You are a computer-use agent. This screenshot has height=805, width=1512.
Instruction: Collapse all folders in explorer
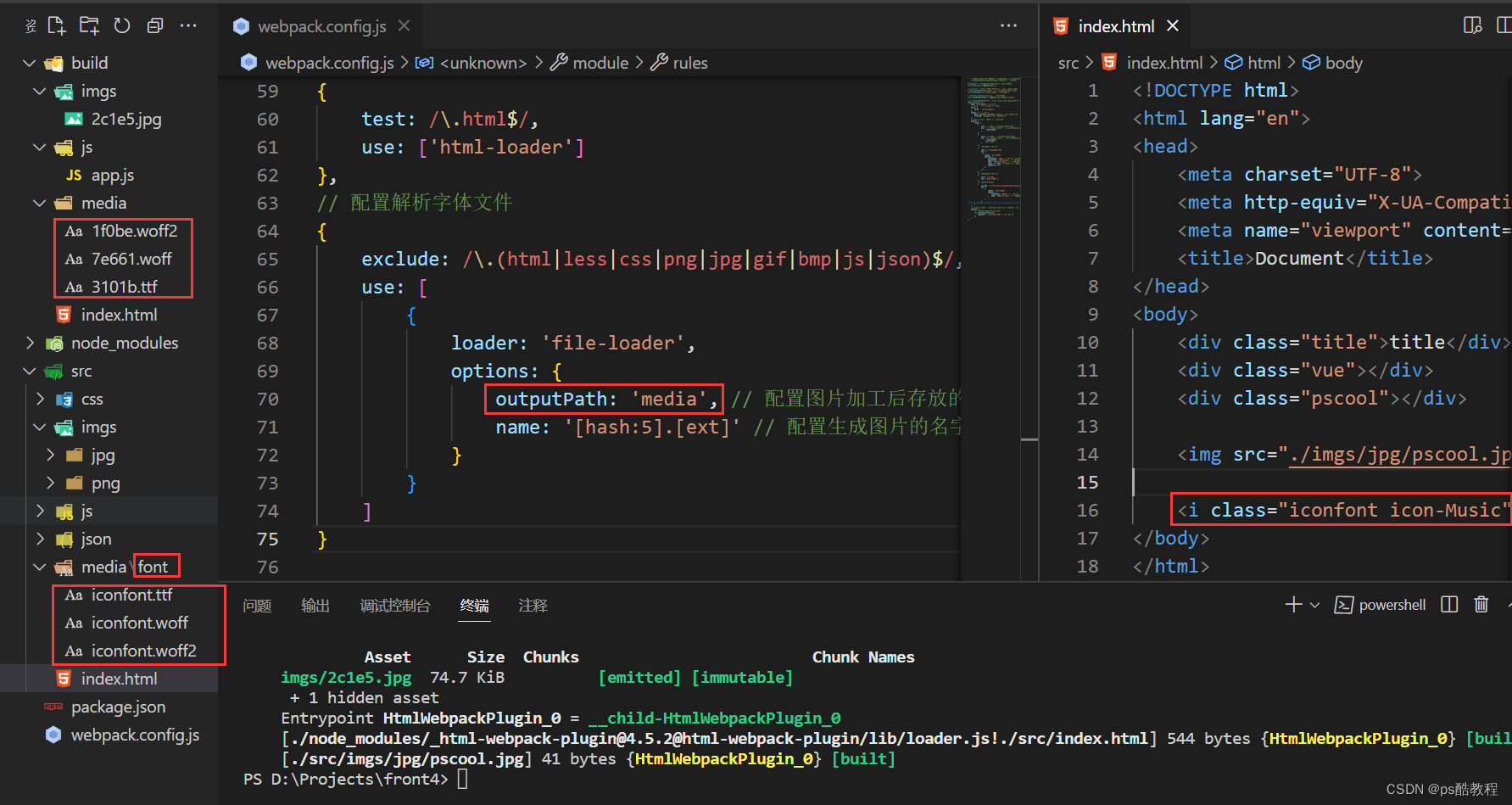(x=155, y=26)
